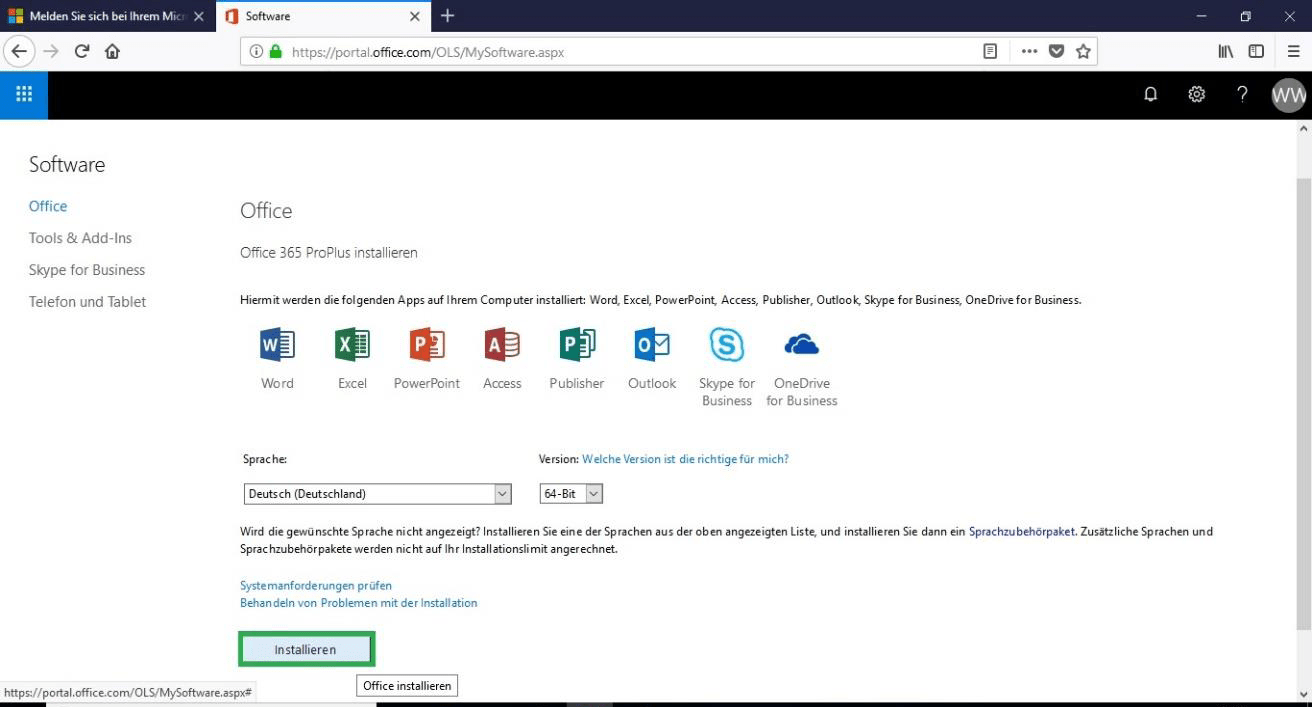This screenshot has width=1312, height=707.
Task: Click the Installieren button
Action: click(306, 650)
